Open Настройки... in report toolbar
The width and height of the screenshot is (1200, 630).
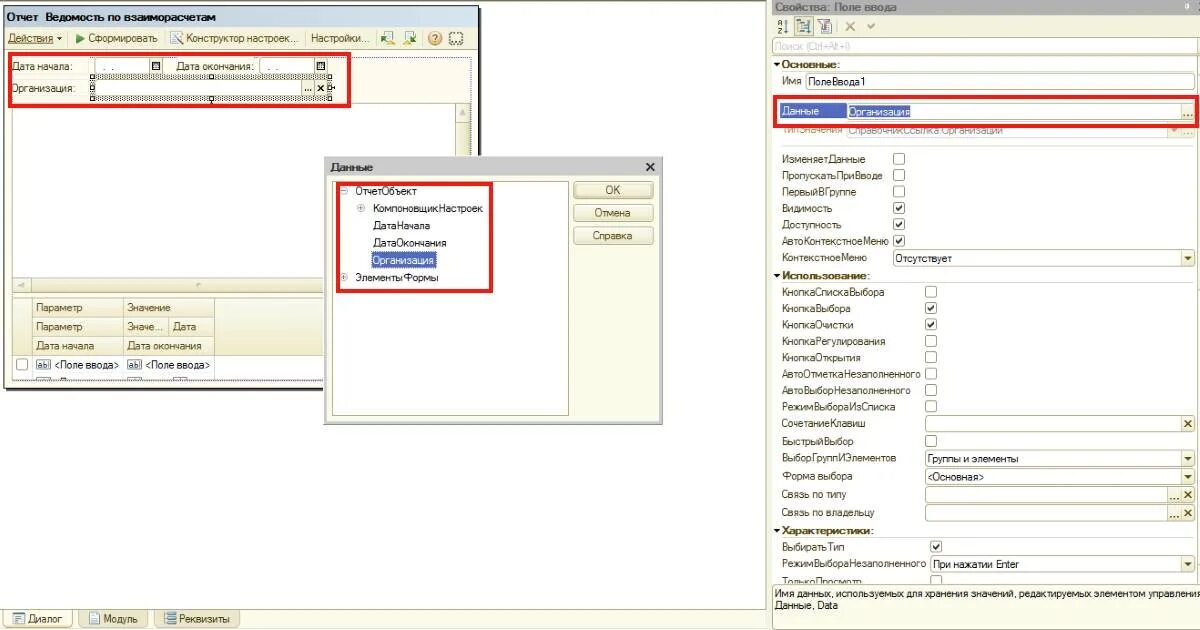[x=339, y=38]
